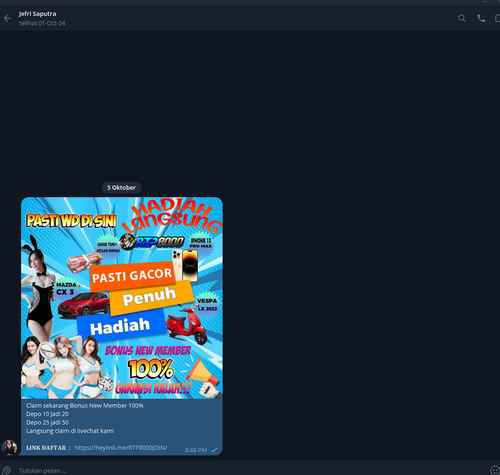Go back using the arrow icon

pyautogui.click(x=7, y=18)
